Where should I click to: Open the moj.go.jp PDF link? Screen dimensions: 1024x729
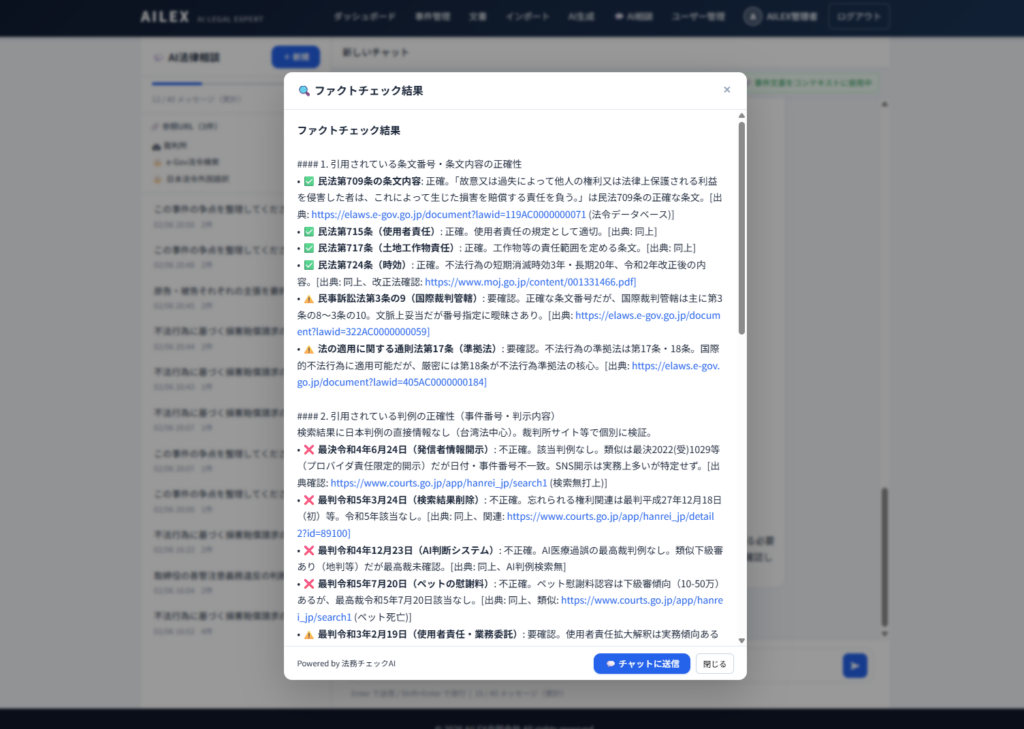click(530, 282)
